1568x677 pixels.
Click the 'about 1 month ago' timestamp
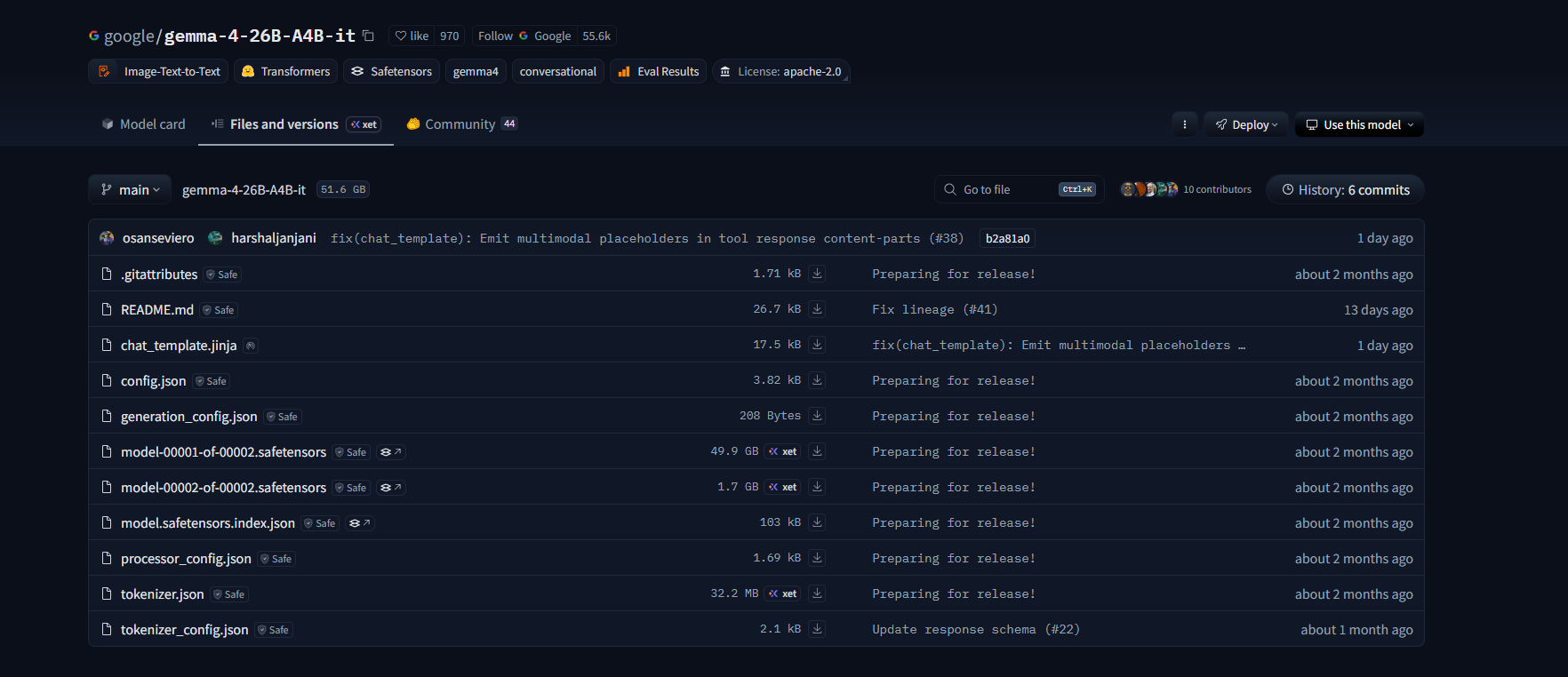pyautogui.click(x=1356, y=630)
